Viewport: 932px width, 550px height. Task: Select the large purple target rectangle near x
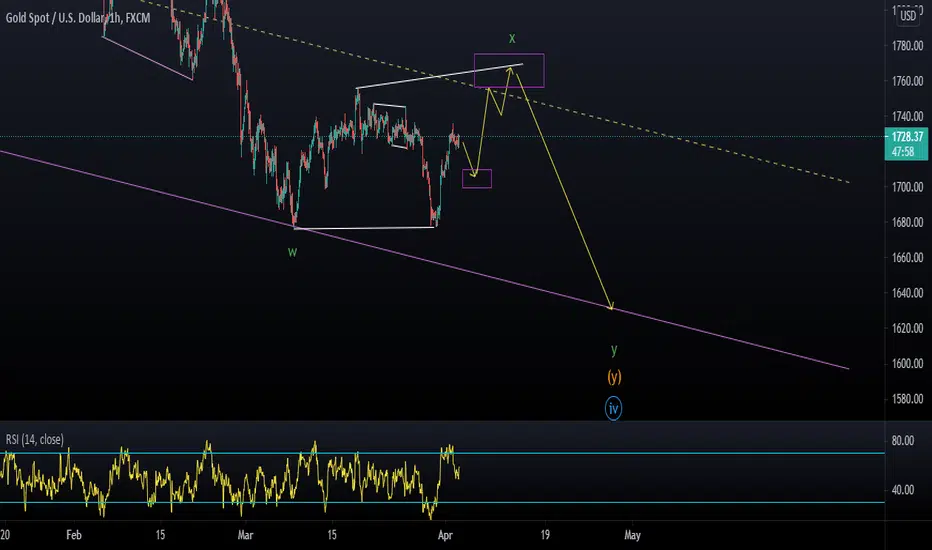pyautogui.click(x=509, y=71)
